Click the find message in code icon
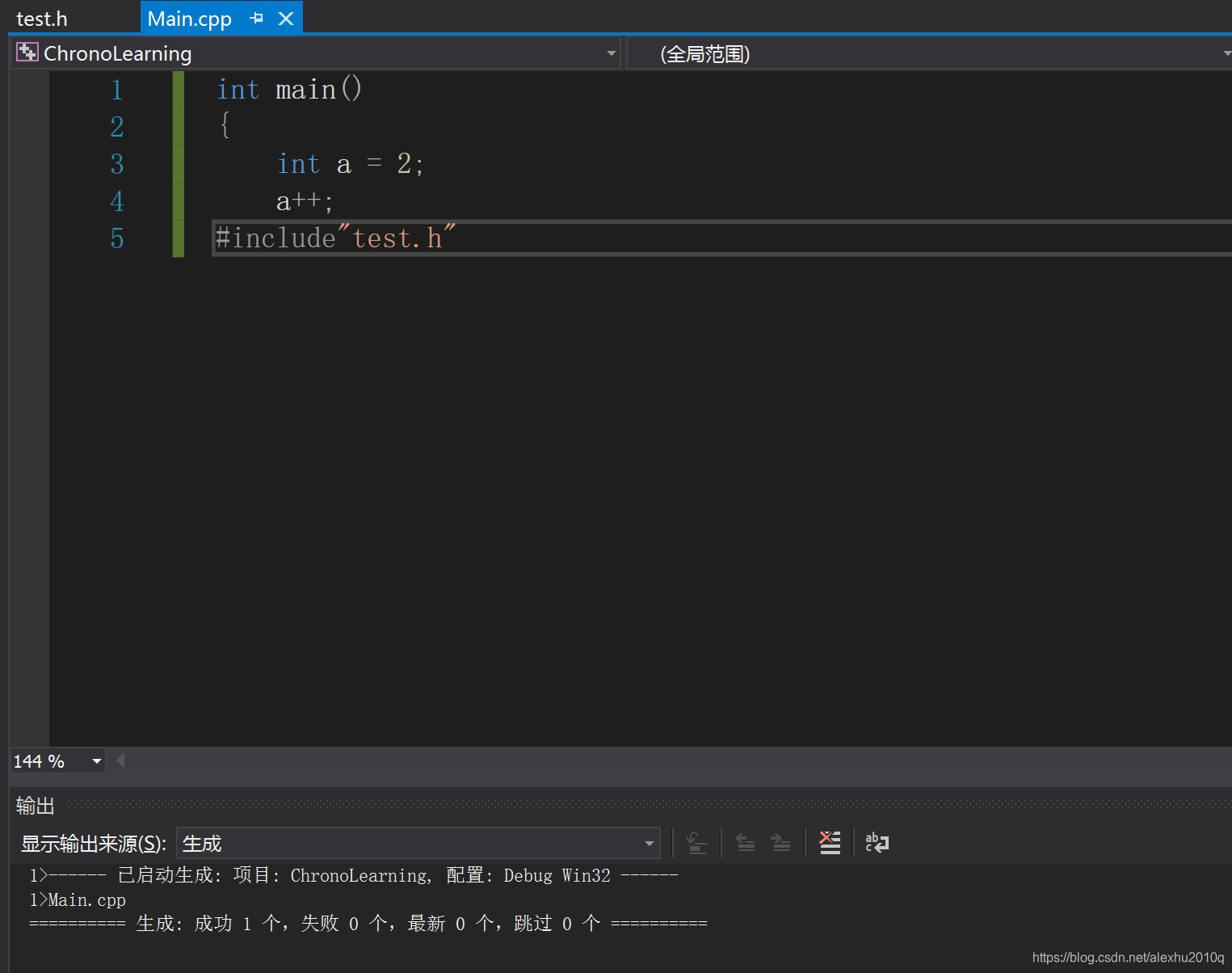The image size is (1232, 973). 696,843
